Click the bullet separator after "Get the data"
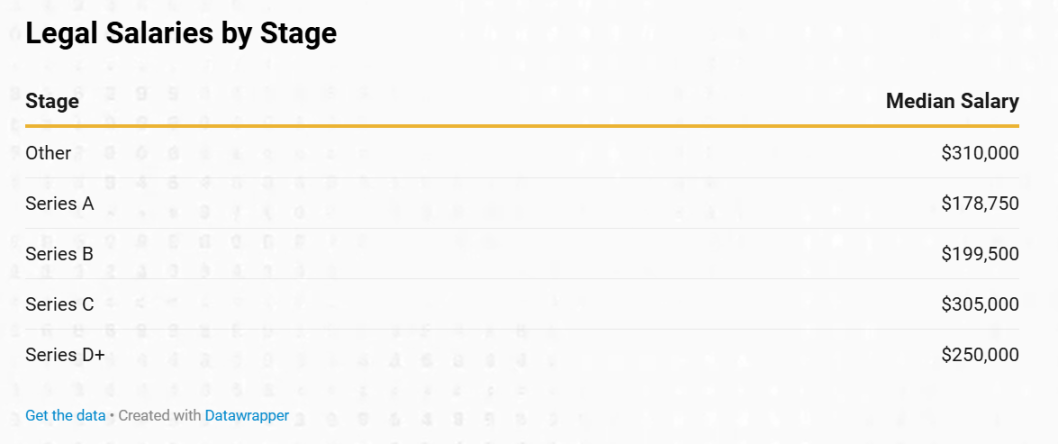The height and width of the screenshot is (444, 1058). (x=112, y=415)
